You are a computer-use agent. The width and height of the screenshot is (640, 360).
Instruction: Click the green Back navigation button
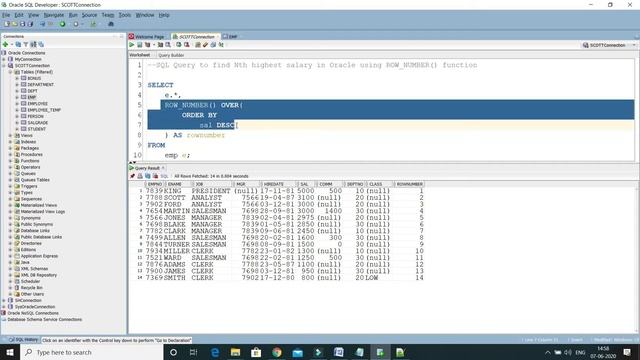(62, 24)
